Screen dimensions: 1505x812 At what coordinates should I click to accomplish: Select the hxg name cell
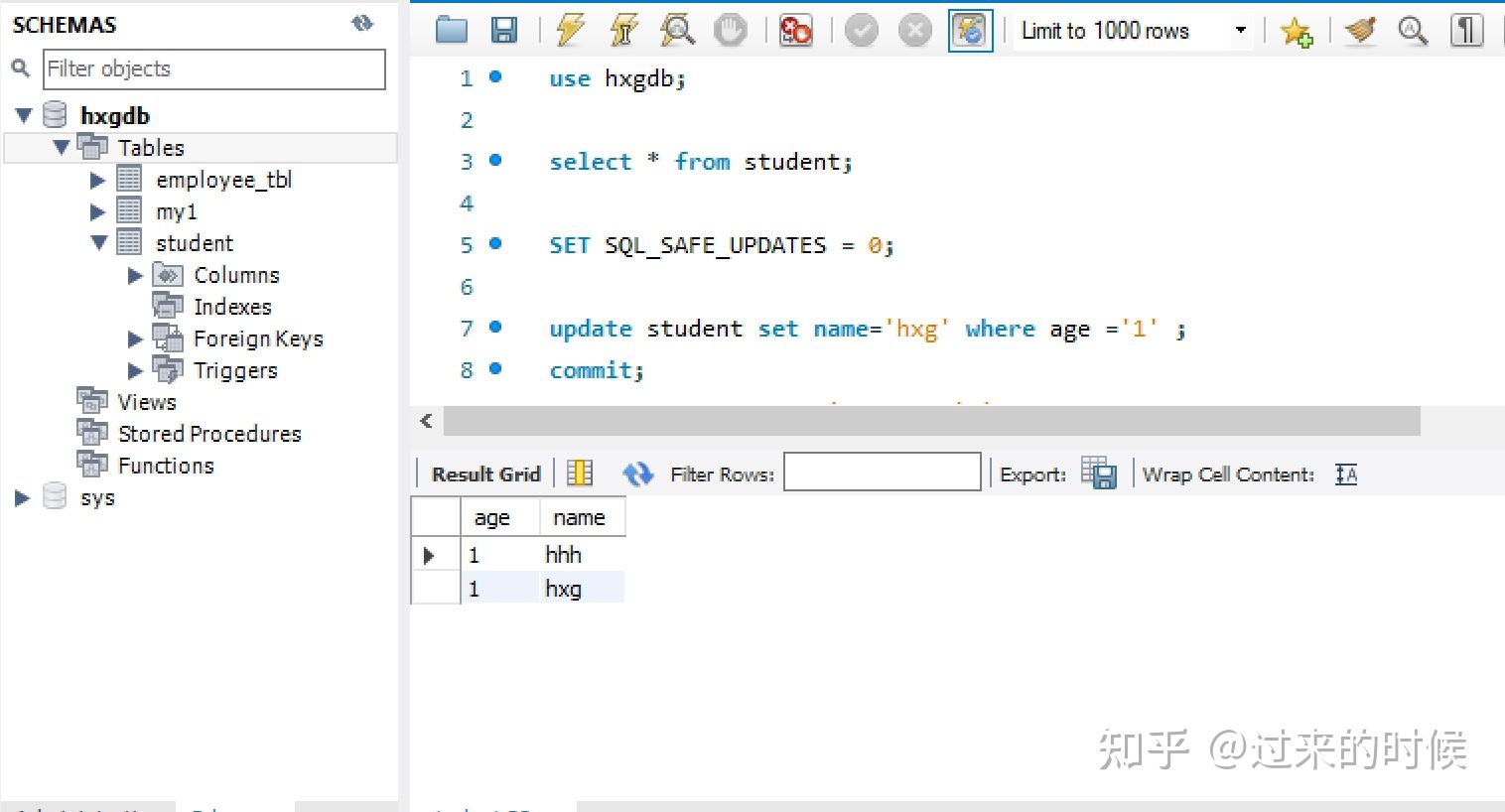tap(583, 589)
